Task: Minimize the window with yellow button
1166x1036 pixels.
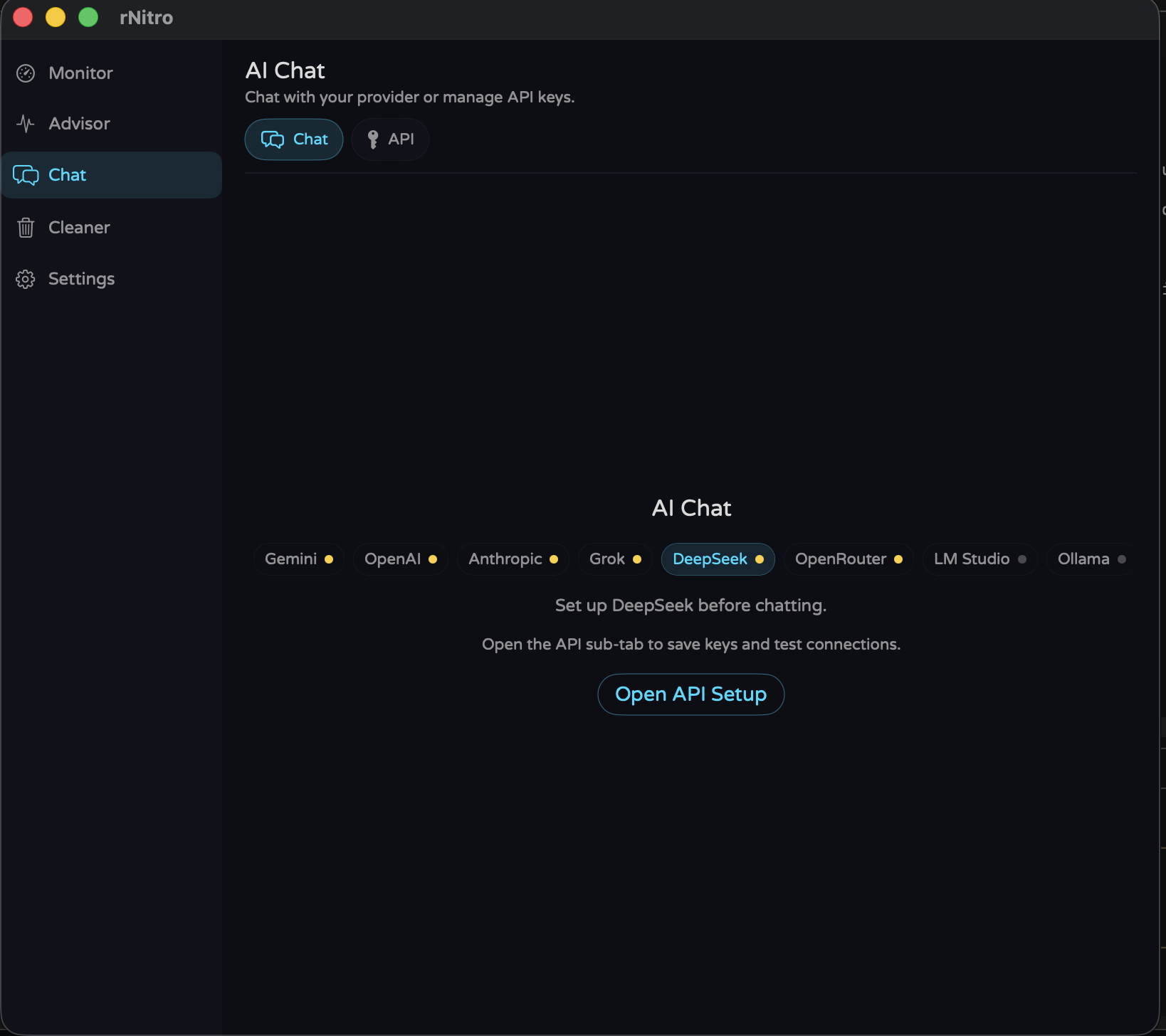Action: click(x=56, y=17)
